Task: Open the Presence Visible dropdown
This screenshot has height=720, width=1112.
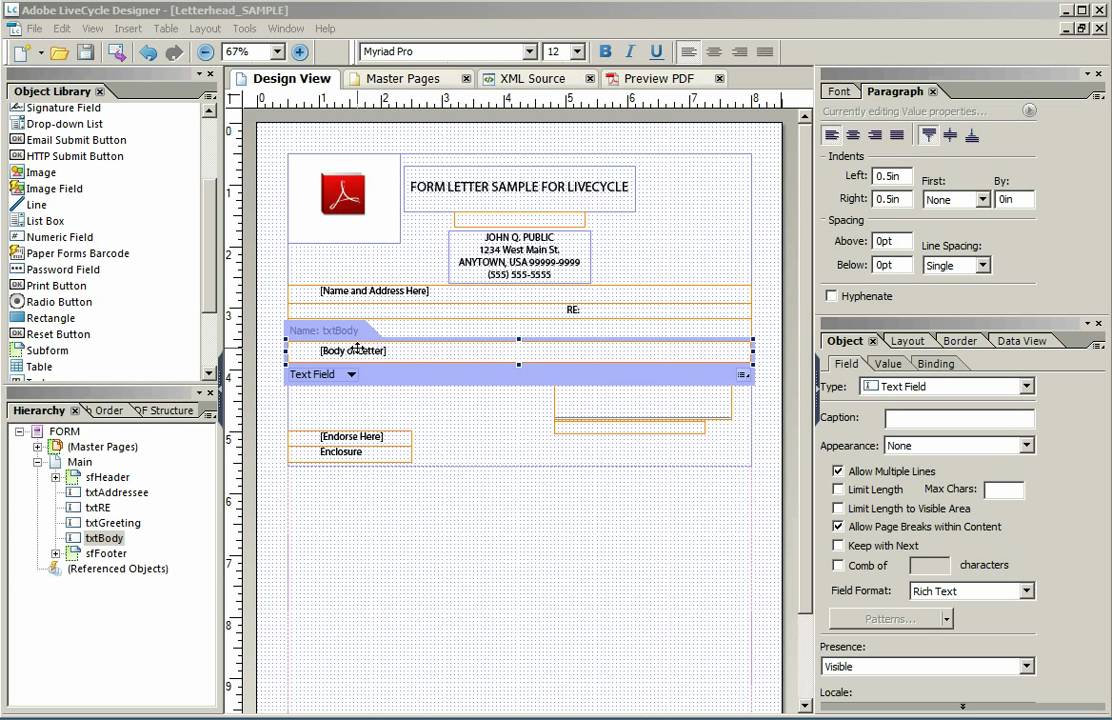Action: pos(1026,666)
